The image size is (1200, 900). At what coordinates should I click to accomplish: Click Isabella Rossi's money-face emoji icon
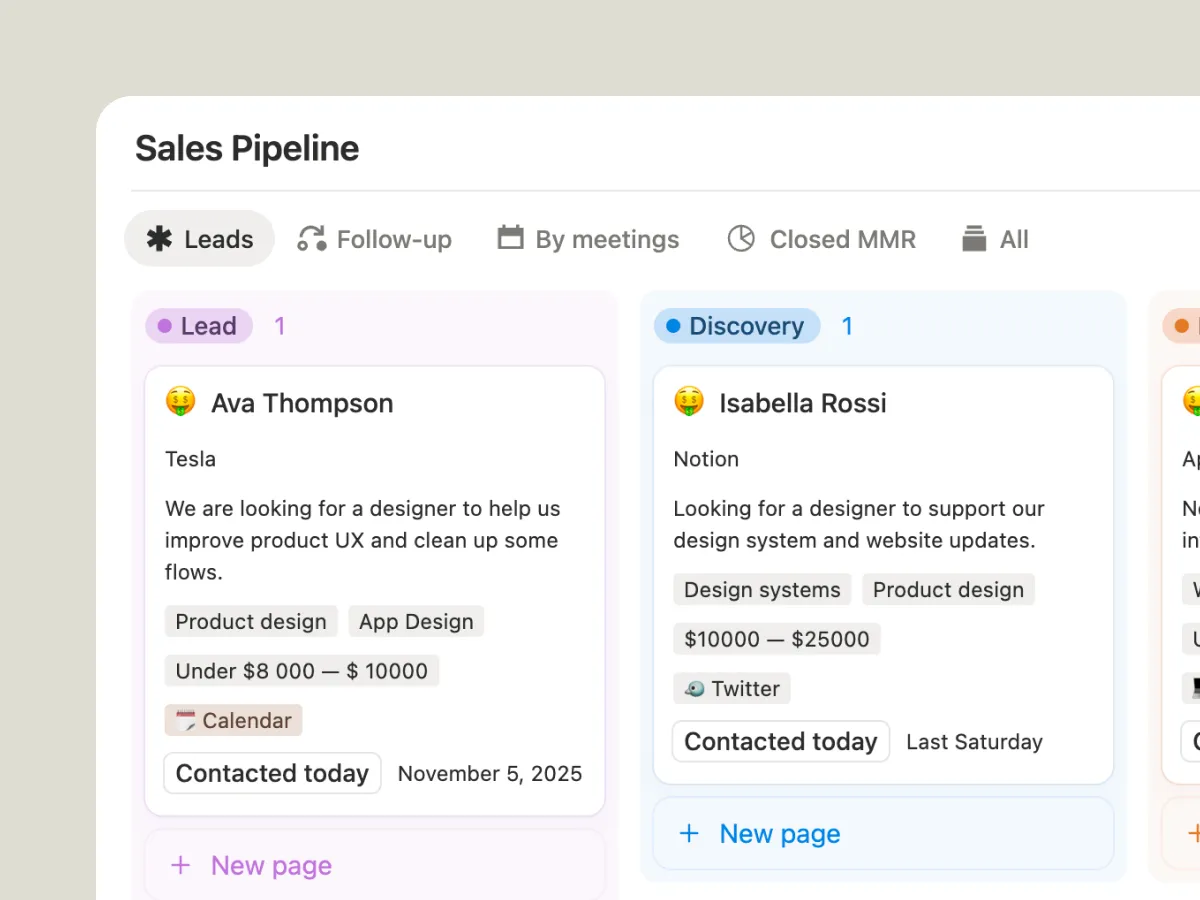pyautogui.click(x=689, y=402)
